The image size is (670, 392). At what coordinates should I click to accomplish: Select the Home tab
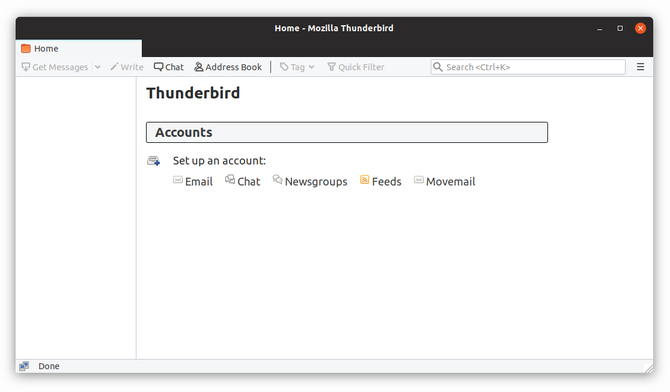point(79,49)
